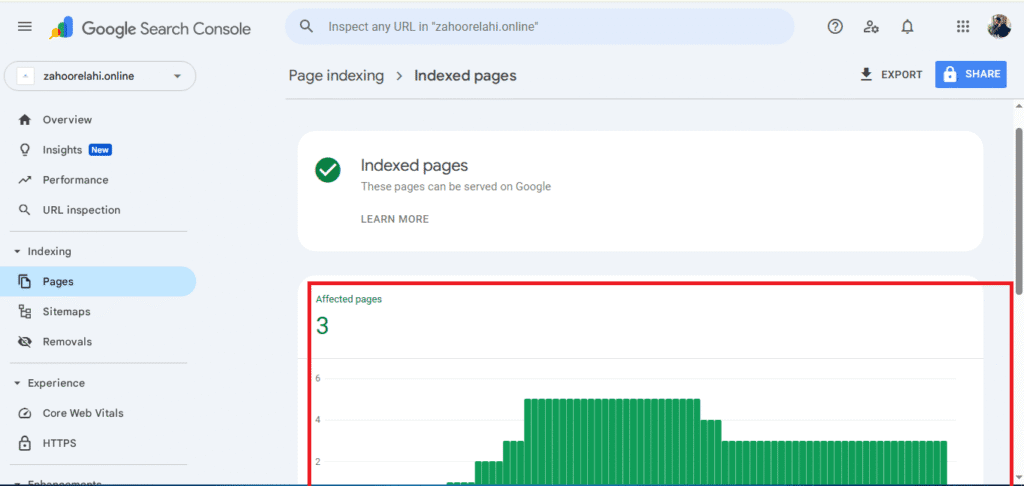Screen dimensions: 1024x486
Task: Collapse the Experience section
Action: 49,383
